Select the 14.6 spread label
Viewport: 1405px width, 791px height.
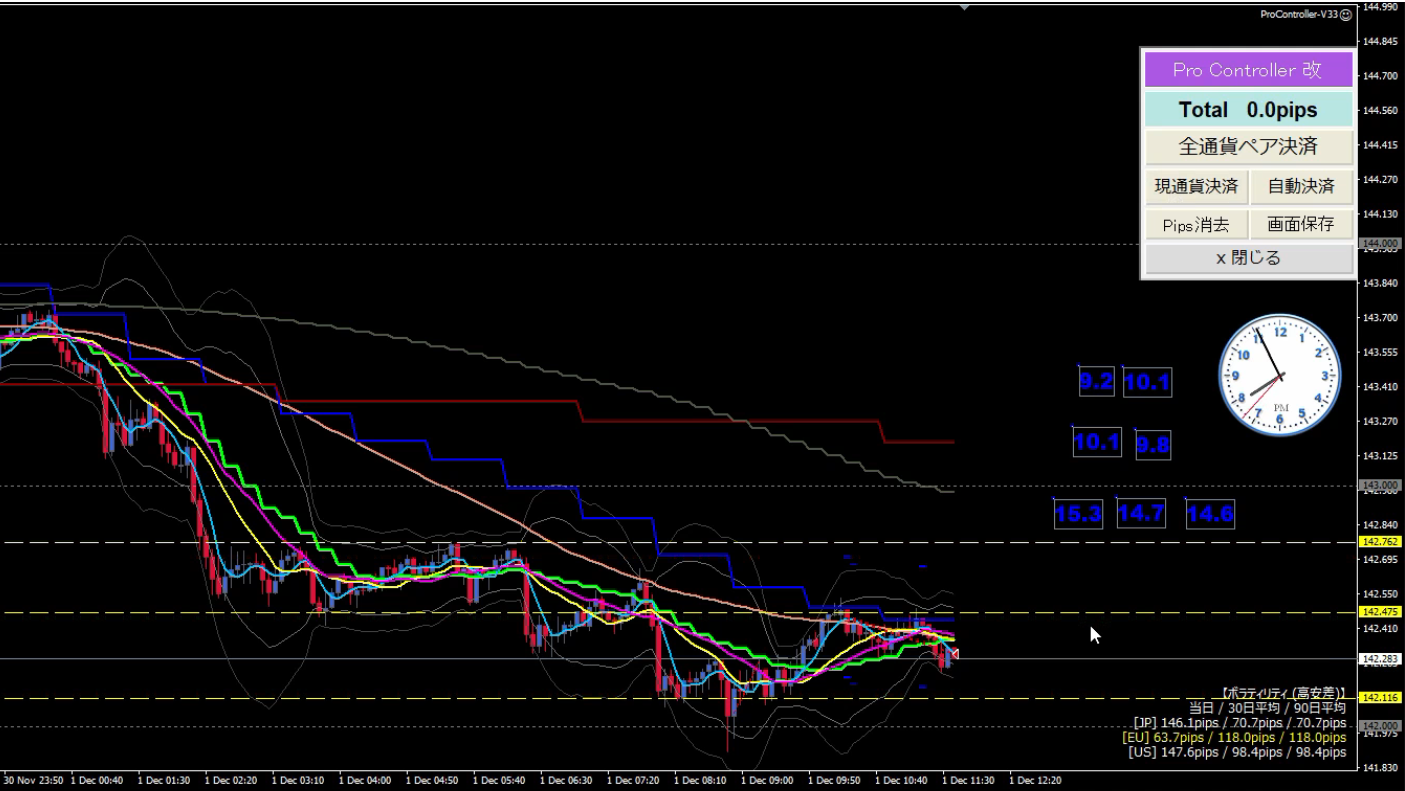pyautogui.click(x=1210, y=515)
